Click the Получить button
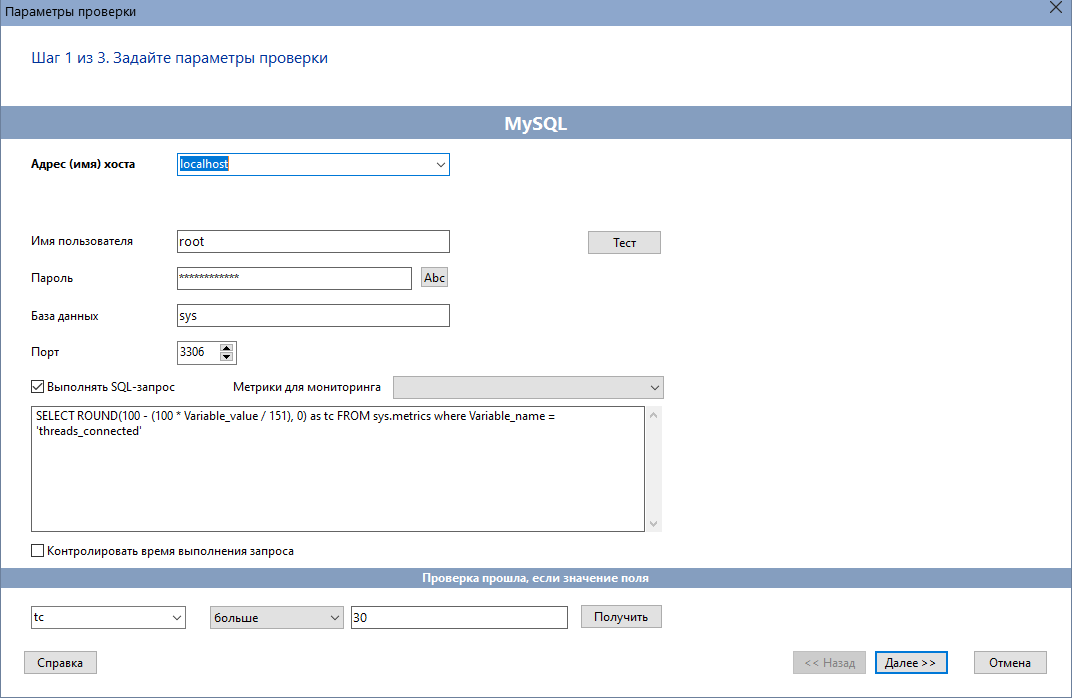 (621, 617)
